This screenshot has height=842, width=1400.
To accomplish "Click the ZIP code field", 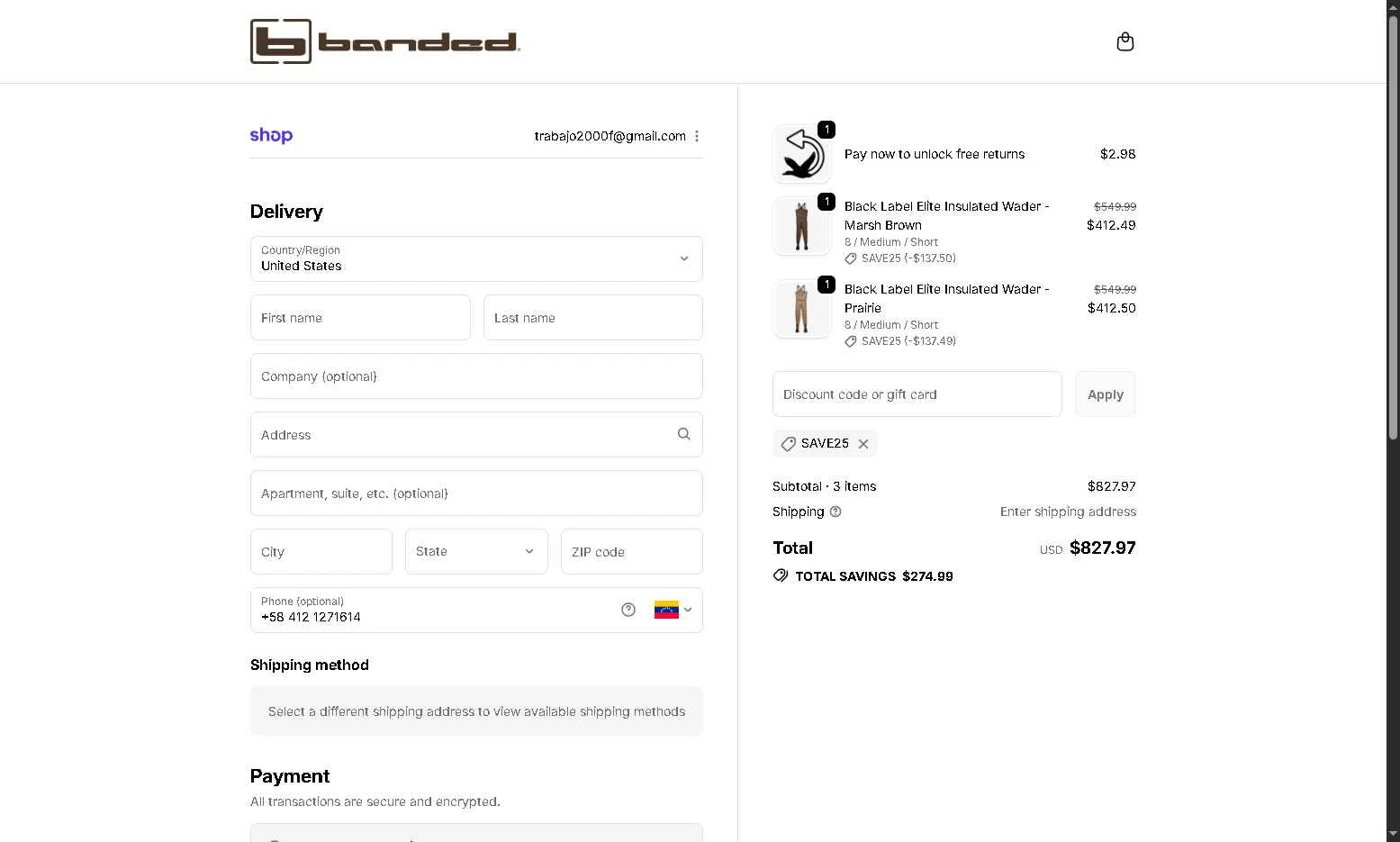I will pyautogui.click(x=632, y=551).
